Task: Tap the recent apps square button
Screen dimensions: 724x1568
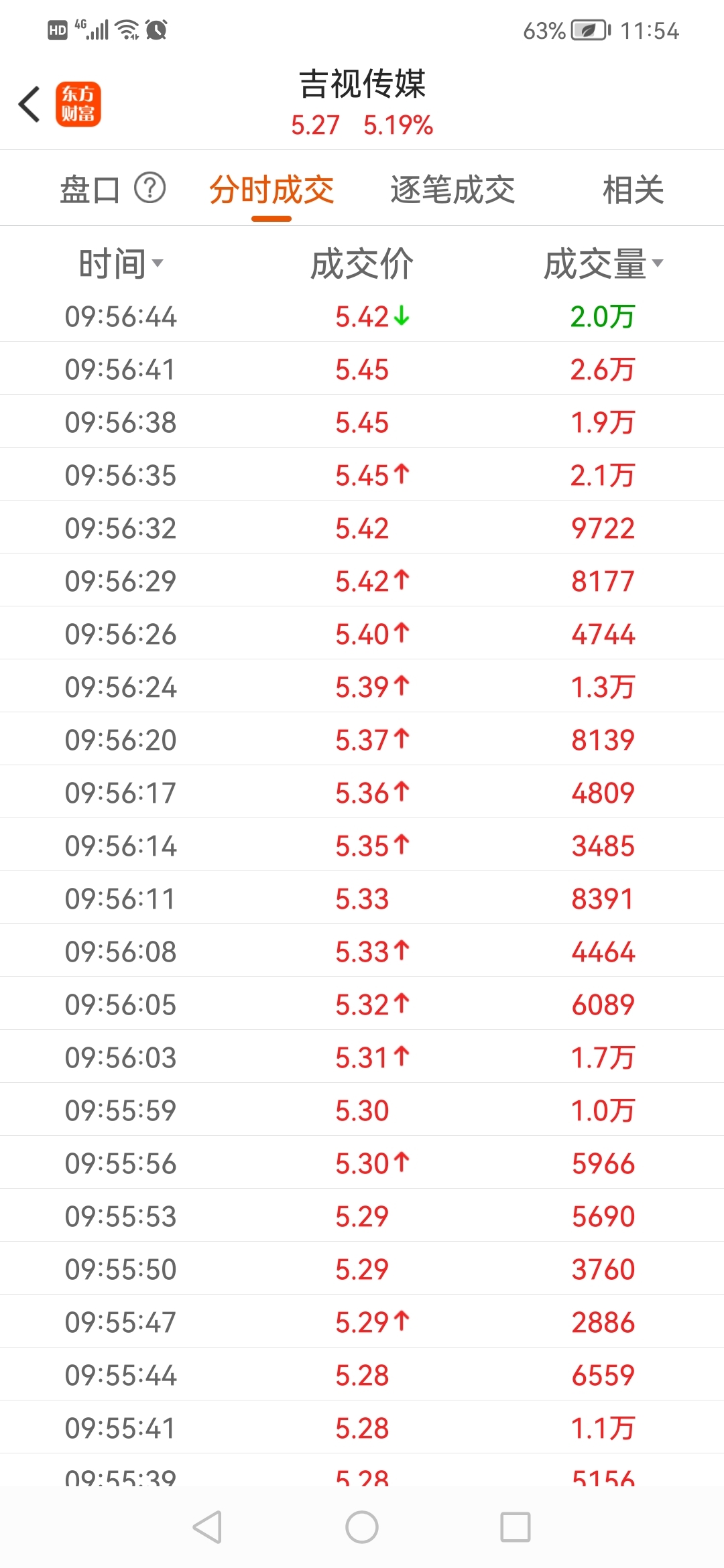Action: click(516, 1527)
